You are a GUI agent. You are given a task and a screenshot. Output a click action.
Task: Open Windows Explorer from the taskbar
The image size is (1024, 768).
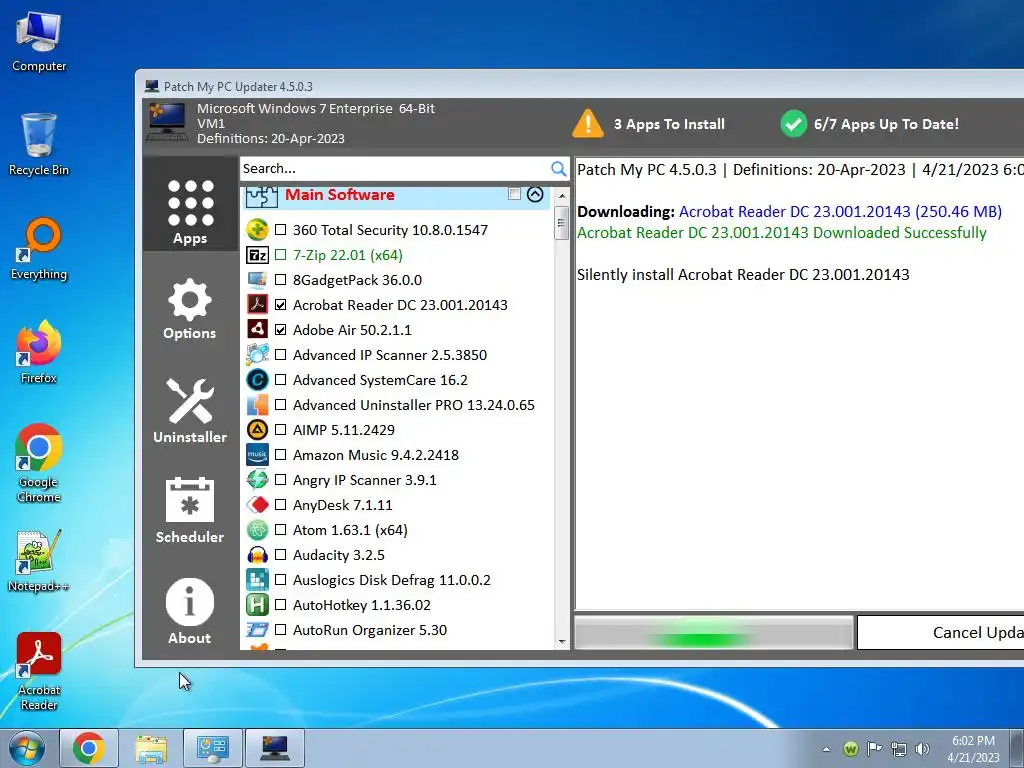pyautogui.click(x=151, y=748)
